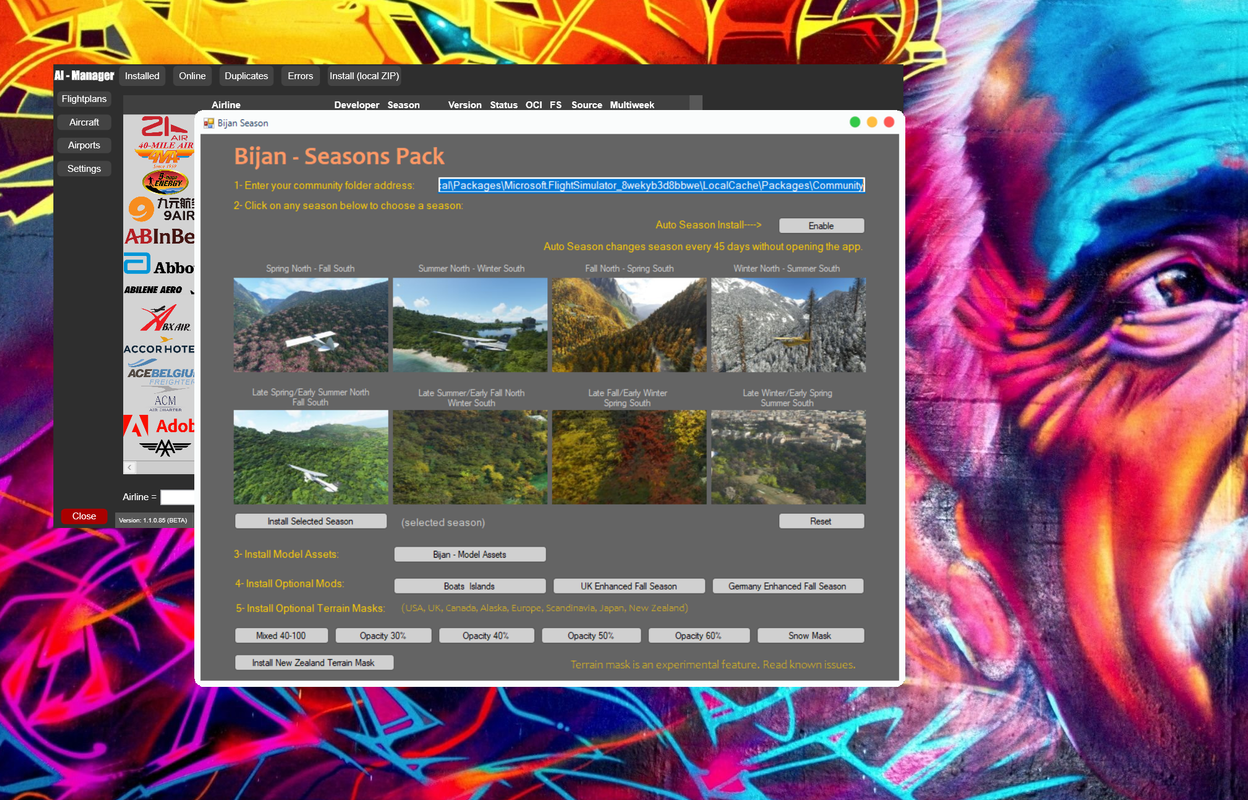Select Aircraft in AI-Manager sidebar

point(84,122)
